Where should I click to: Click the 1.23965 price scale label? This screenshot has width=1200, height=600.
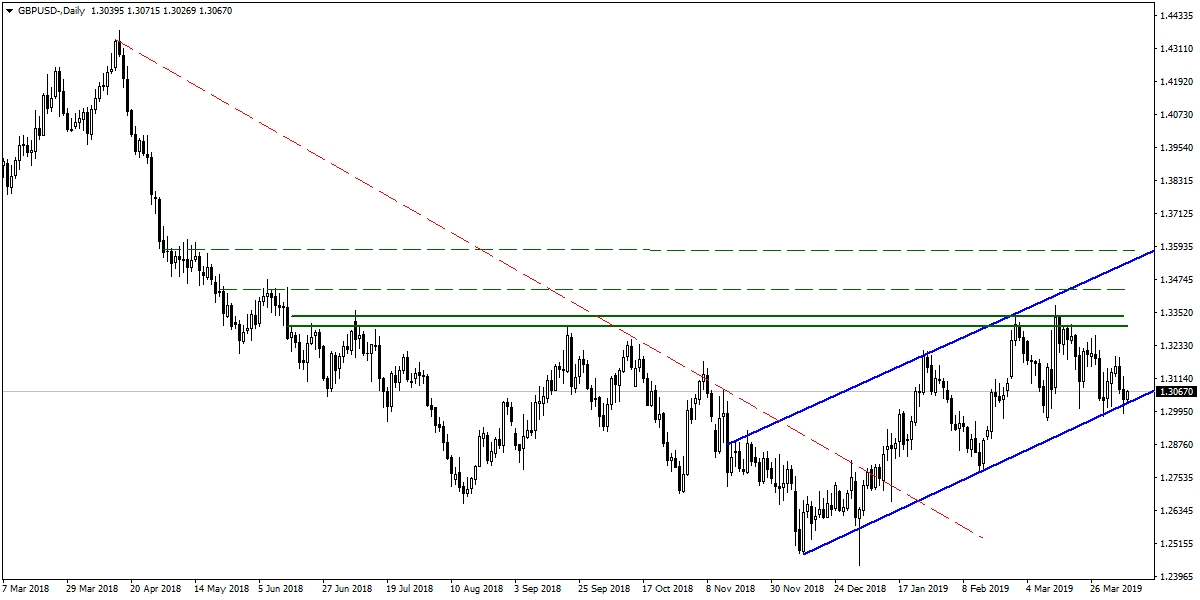coord(1178,577)
